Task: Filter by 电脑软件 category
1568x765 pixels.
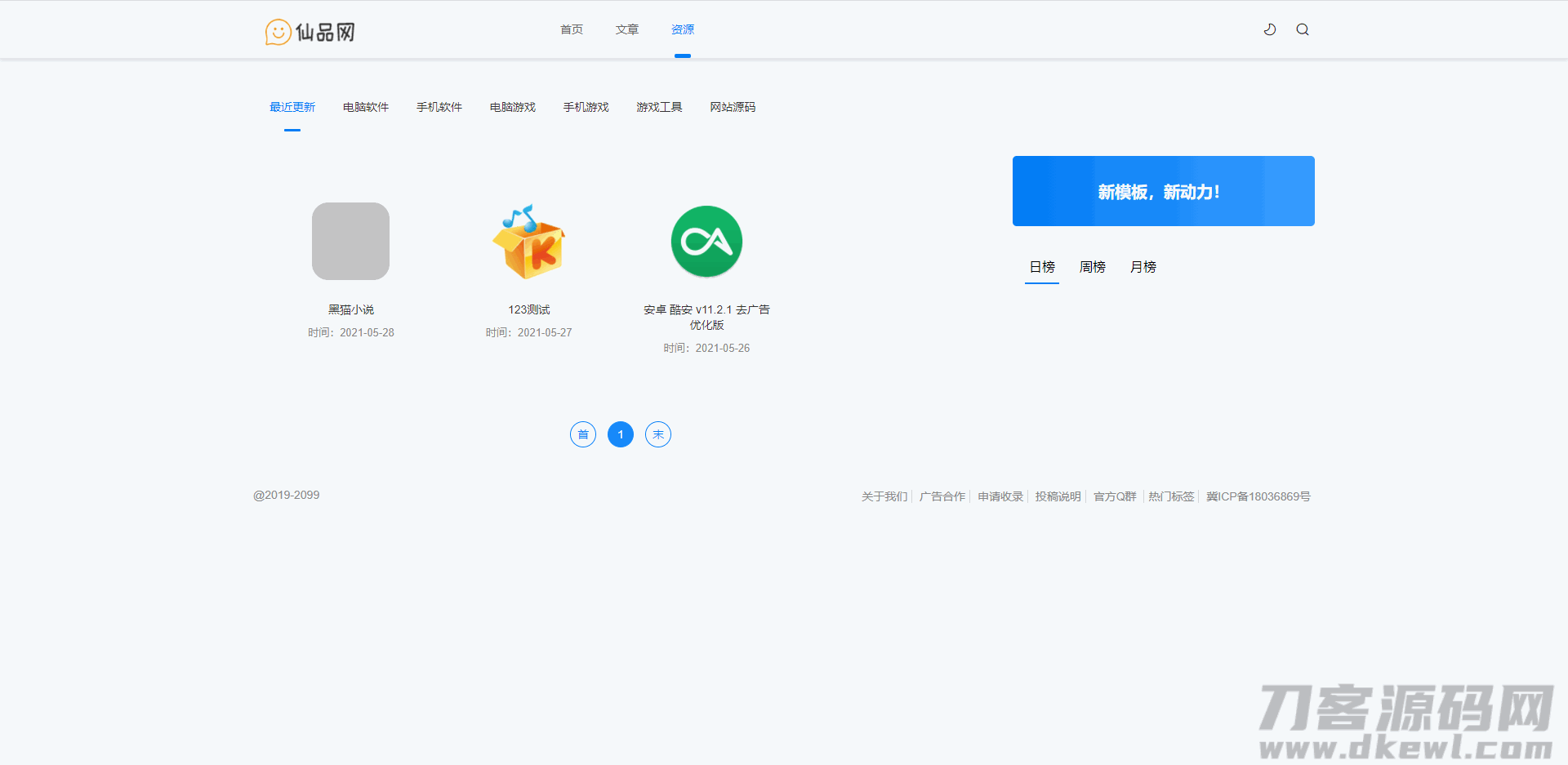Action: (x=366, y=107)
